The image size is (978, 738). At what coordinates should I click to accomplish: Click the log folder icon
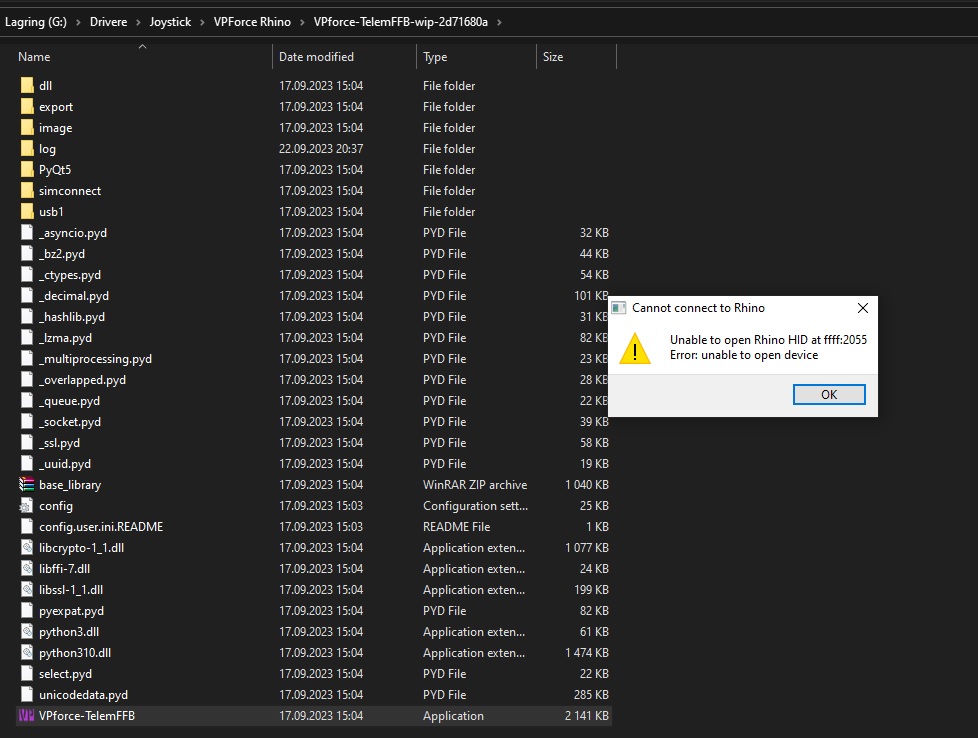coord(27,148)
